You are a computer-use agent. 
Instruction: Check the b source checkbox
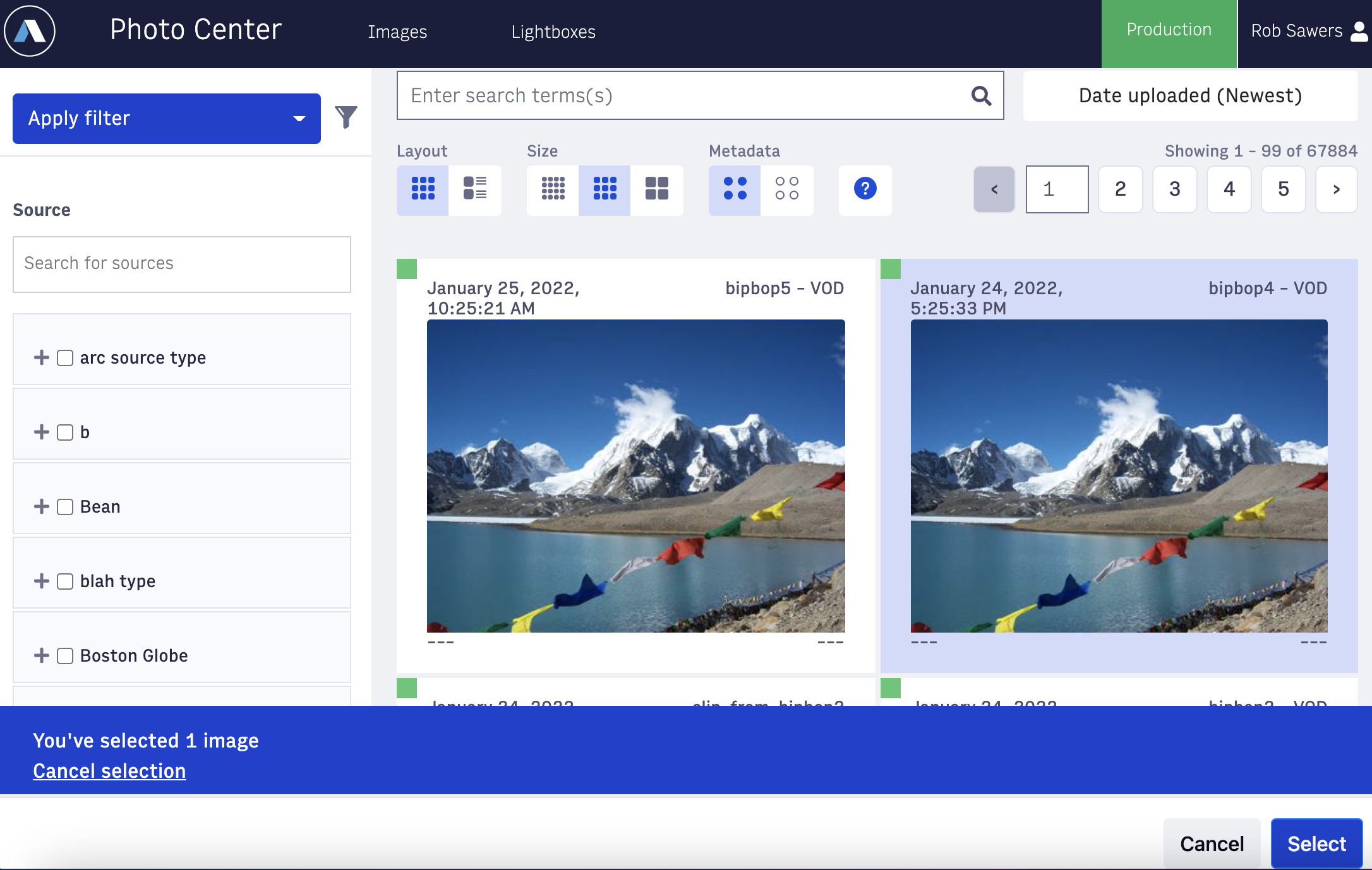[65, 432]
